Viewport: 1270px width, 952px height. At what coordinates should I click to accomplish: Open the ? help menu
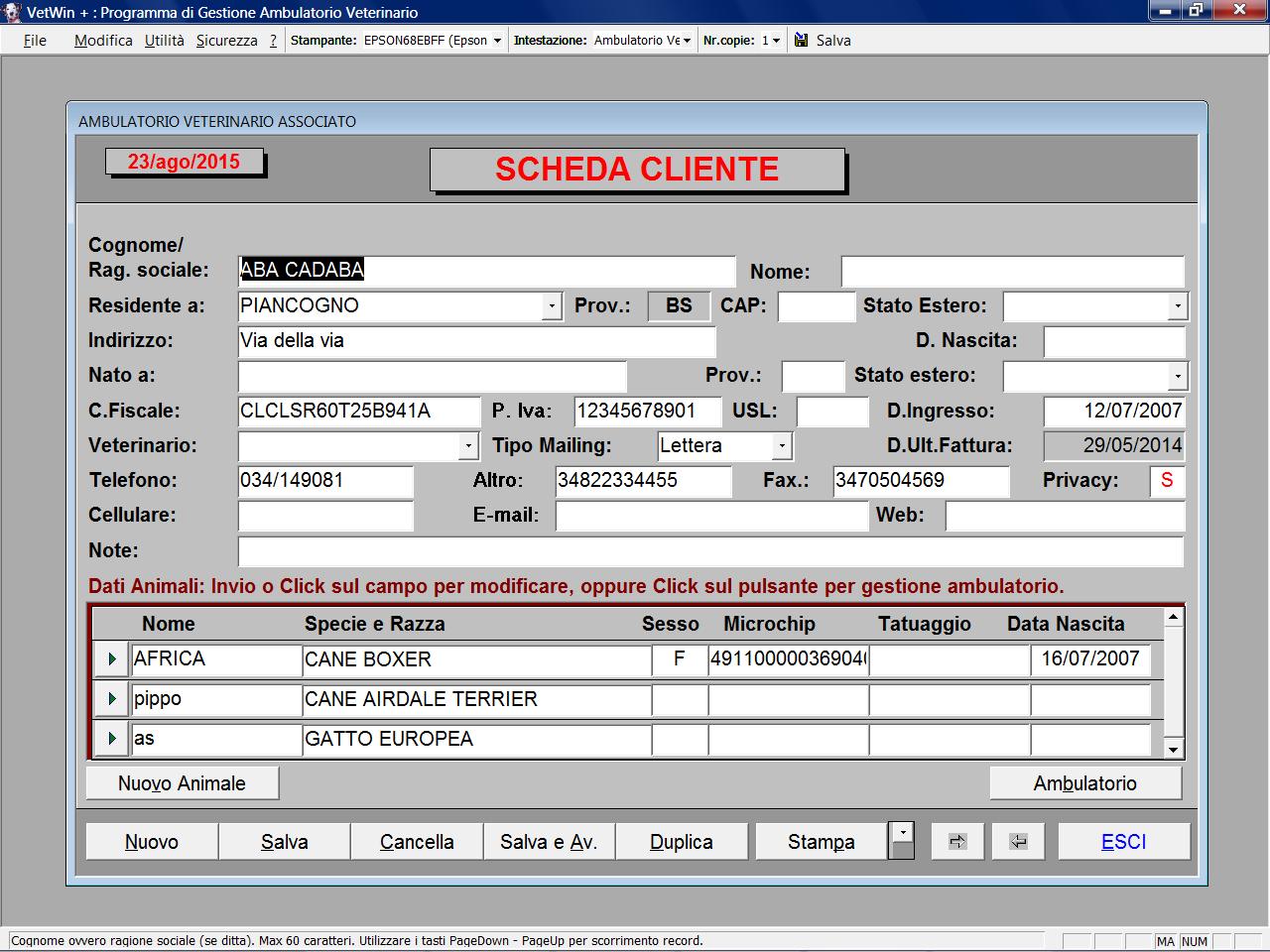point(273,41)
